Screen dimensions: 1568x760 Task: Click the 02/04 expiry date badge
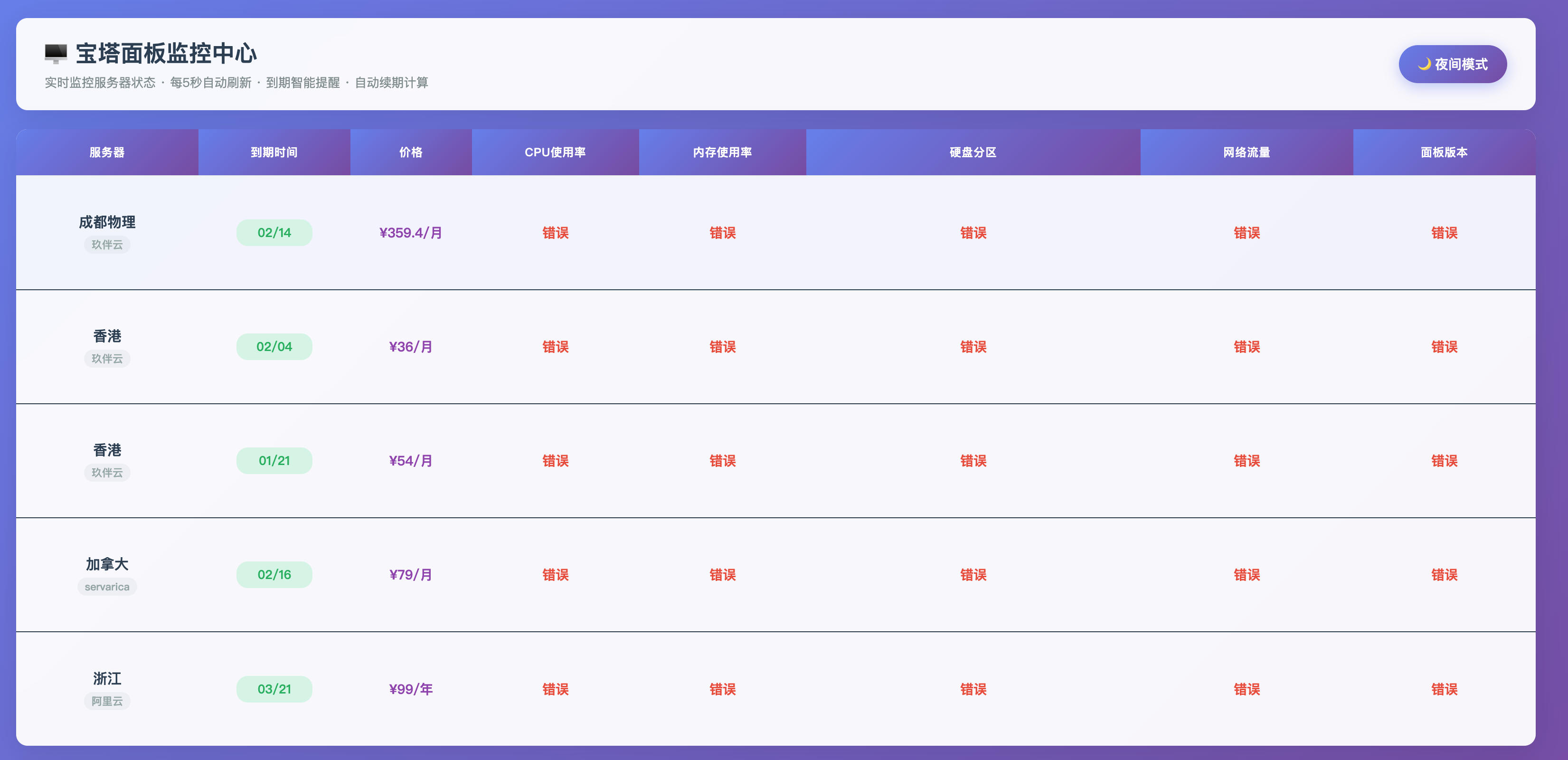274,346
